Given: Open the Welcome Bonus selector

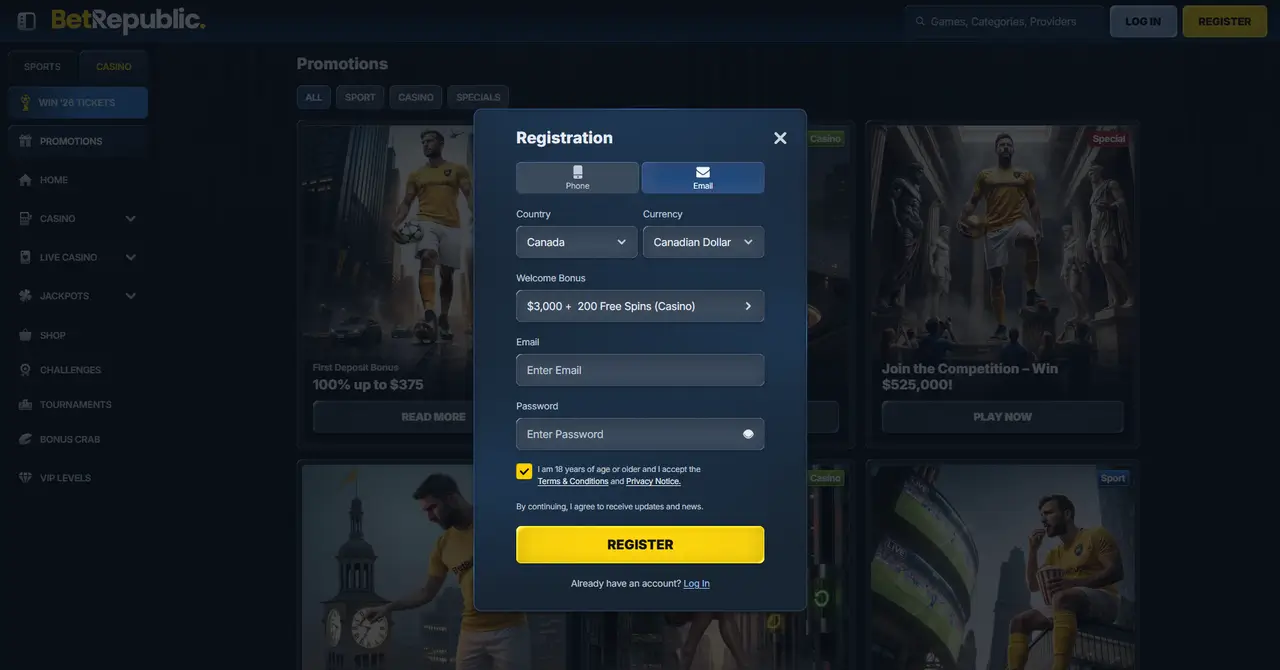Looking at the screenshot, I should pyautogui.click(x=640, y=306).
